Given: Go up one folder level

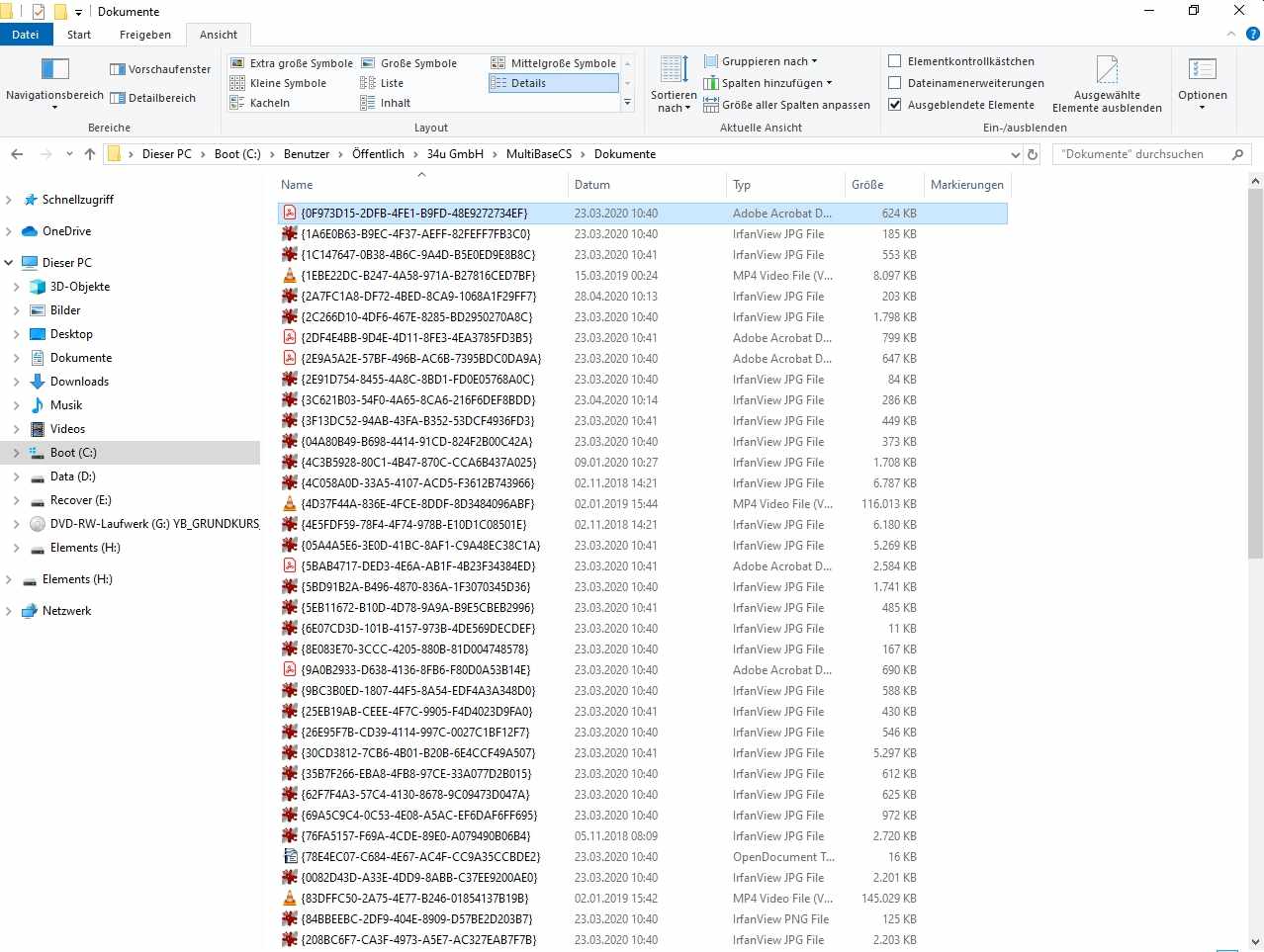Looking at the screenshot, I should tap(90, 154).
